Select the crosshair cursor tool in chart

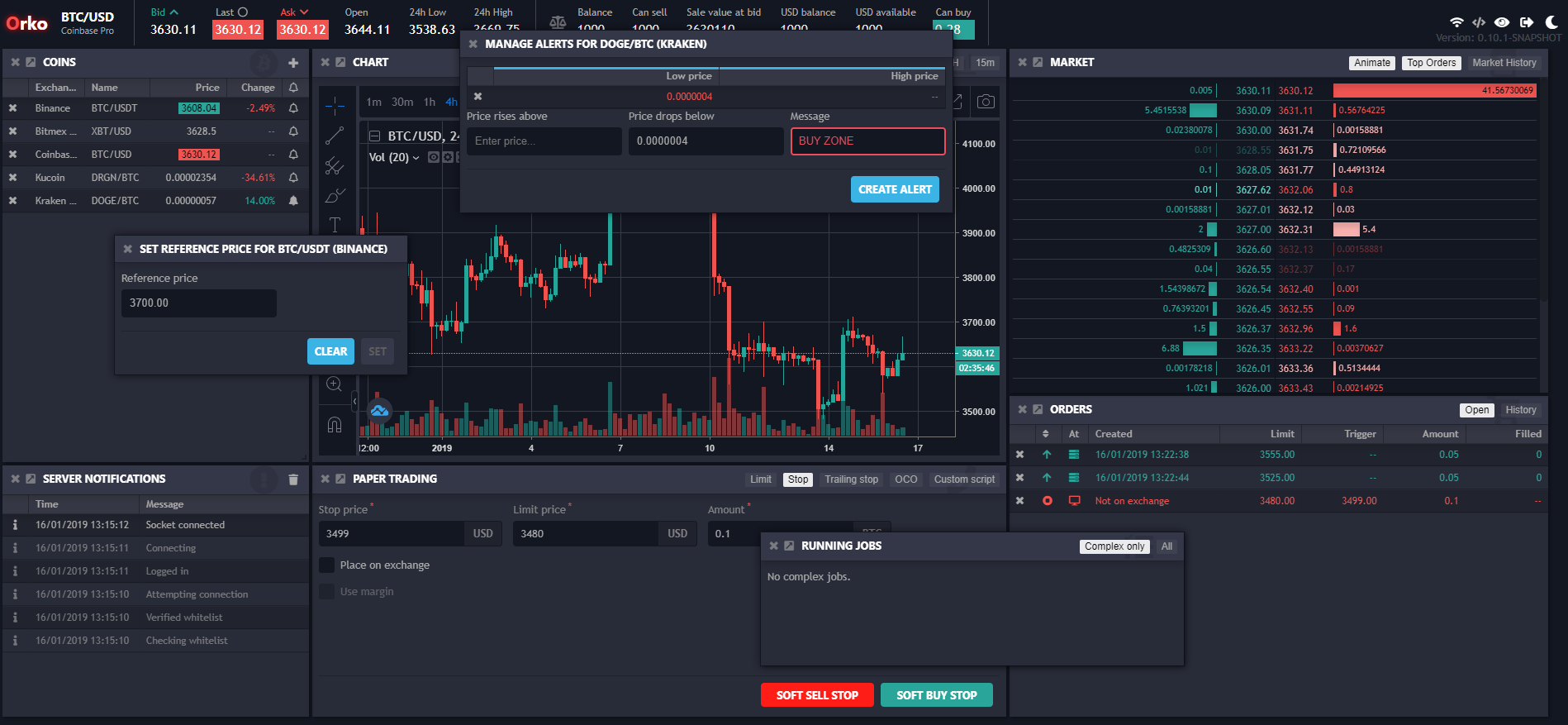335,105
